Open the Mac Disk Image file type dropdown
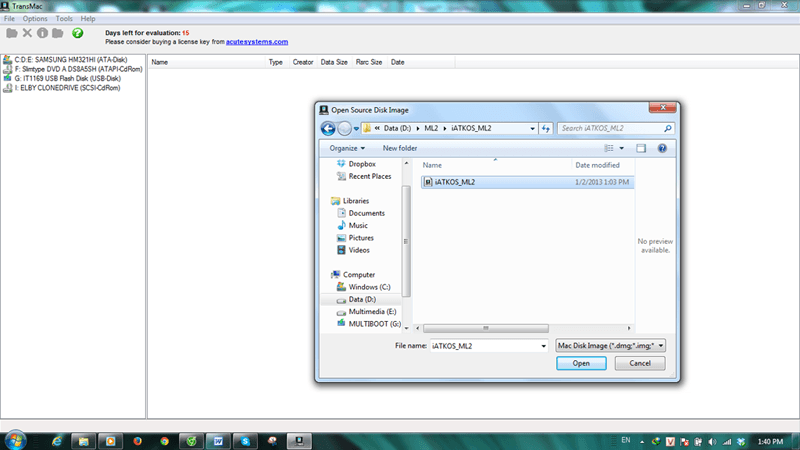Screen dimensions: 800x450 tap(611, 346)
